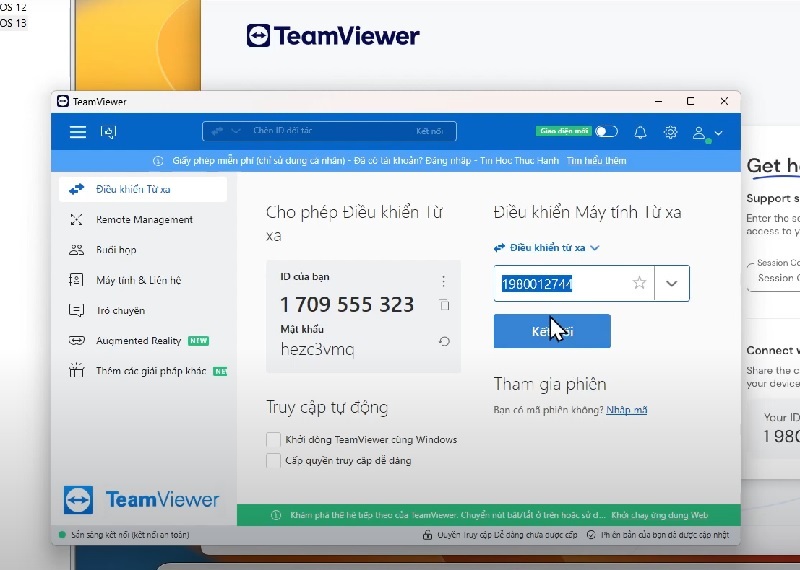Click the top partner ID search field
The width and height of the screenshot is (800, 570).
click(329, 131)
